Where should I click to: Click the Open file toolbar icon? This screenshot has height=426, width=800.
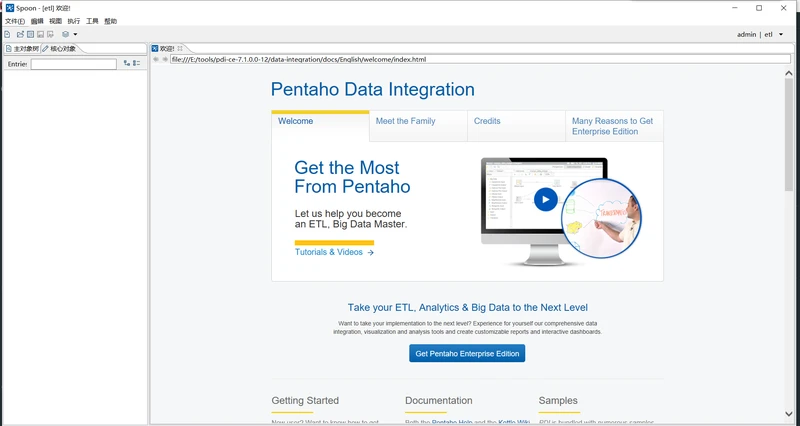coord(20,34)
